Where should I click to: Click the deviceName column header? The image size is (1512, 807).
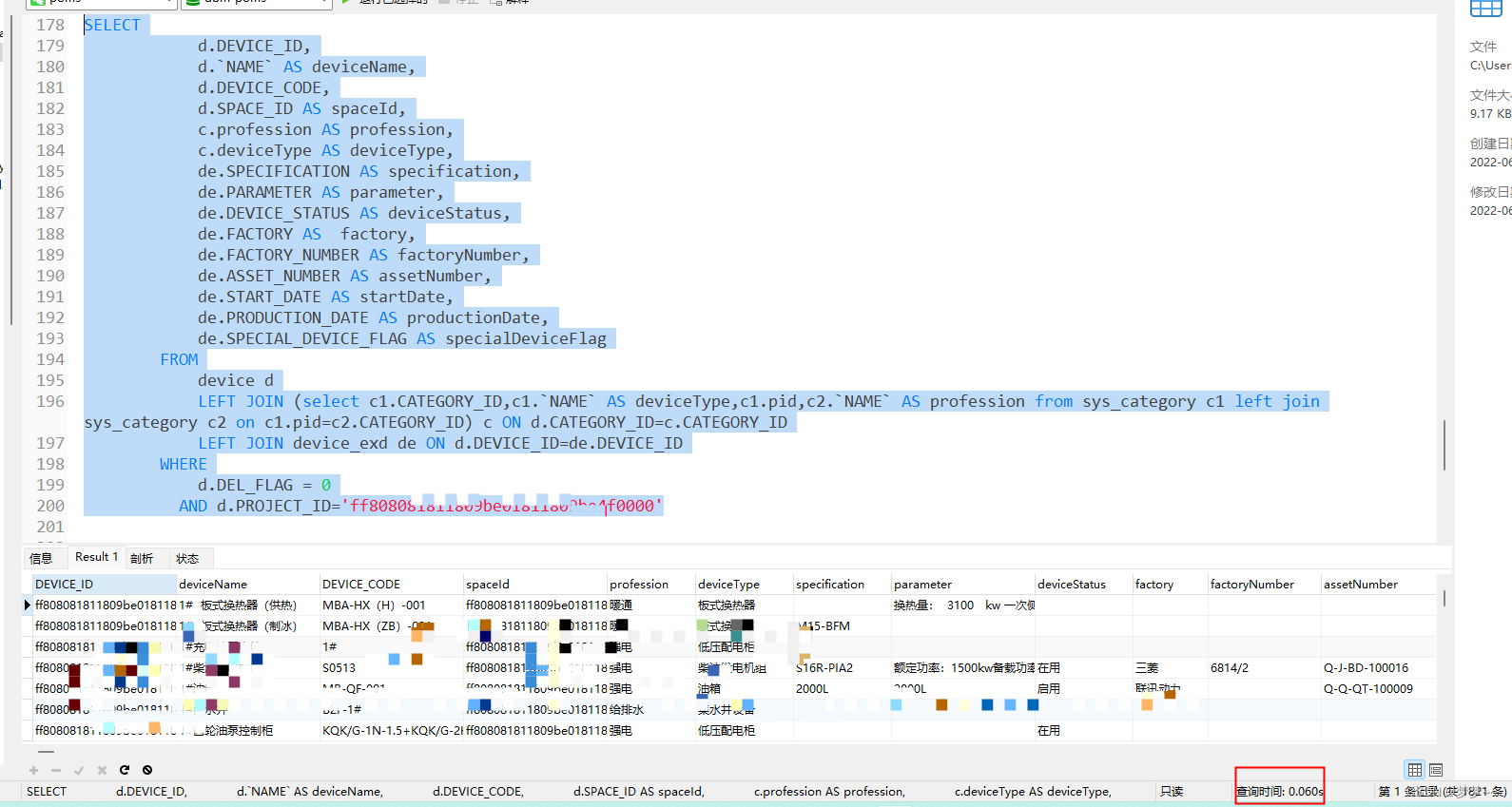coord(247,584)
